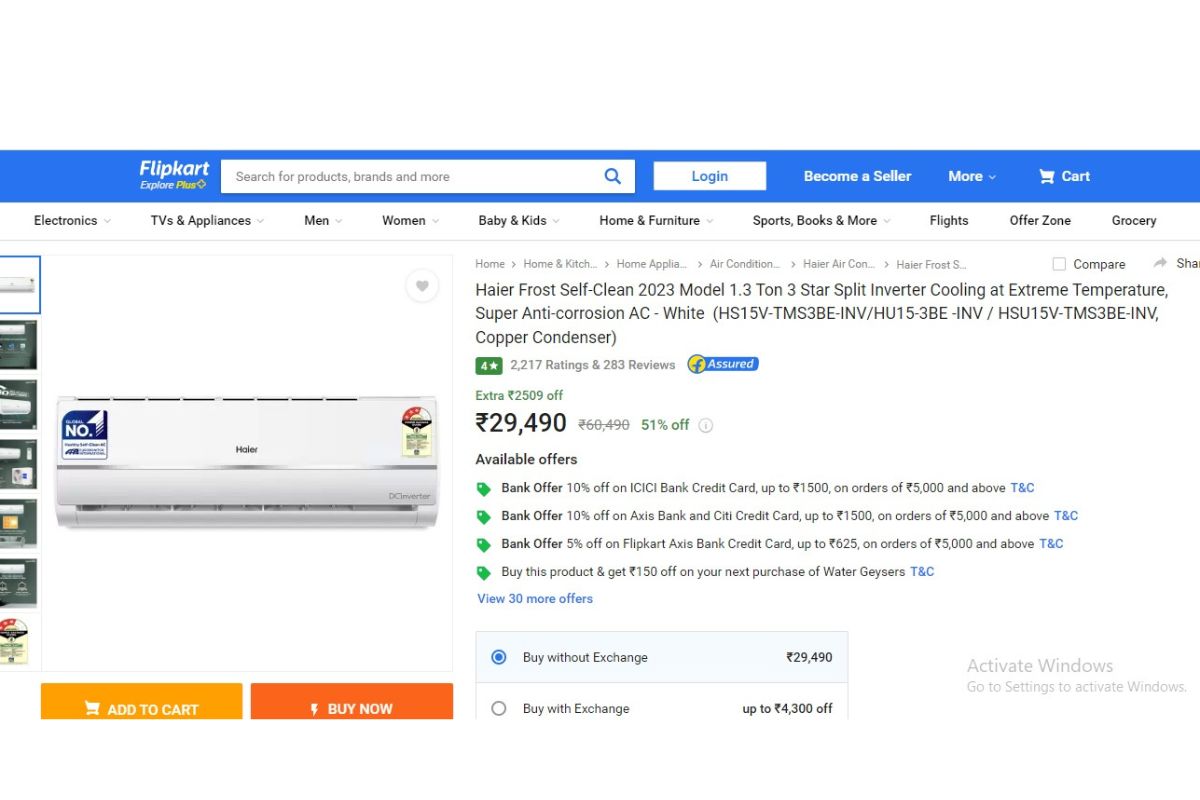The width and height of the screenshot is (1200, 800).
Task: Click the main AC product image
Action: tap(247, 461)
